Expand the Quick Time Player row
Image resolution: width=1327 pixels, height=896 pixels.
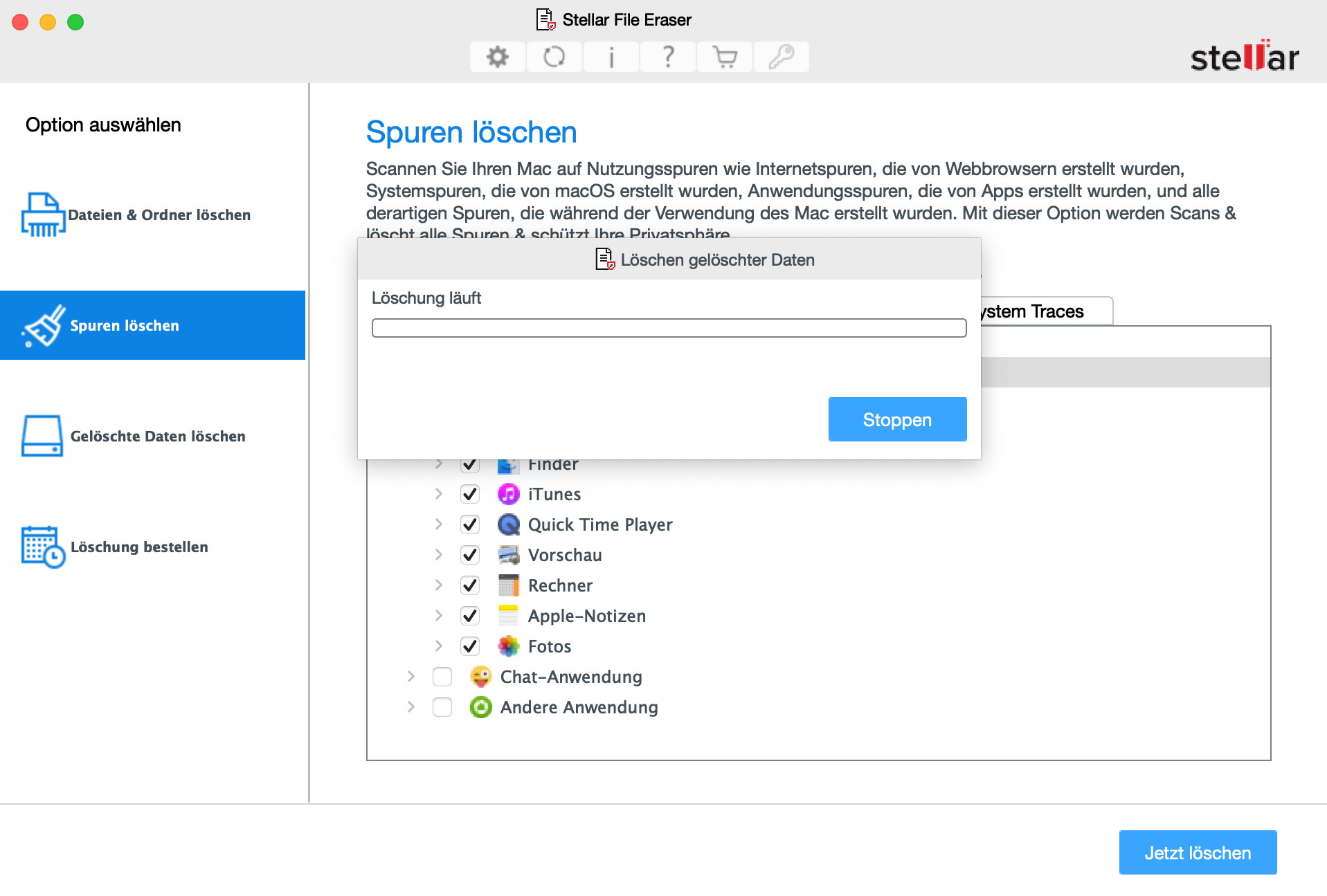coord(439,524)
